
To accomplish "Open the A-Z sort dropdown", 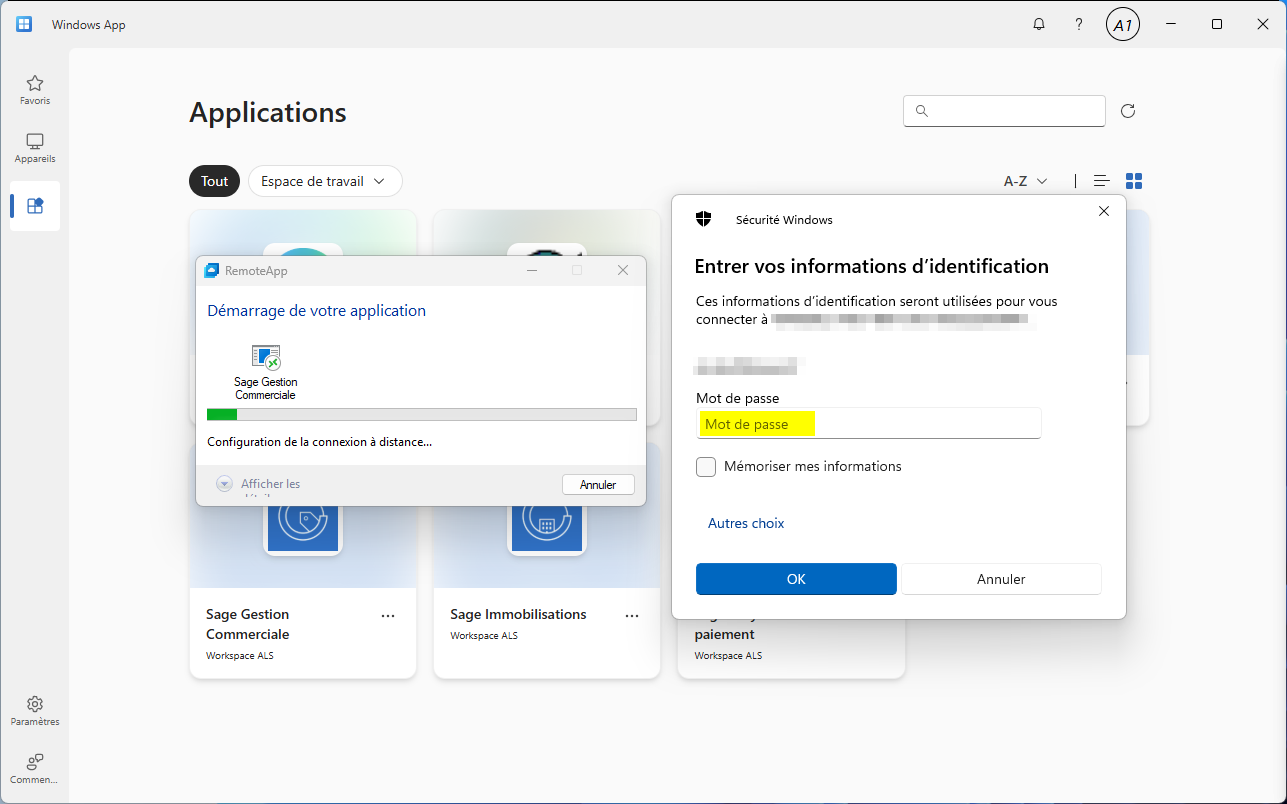I will 1026,181.
